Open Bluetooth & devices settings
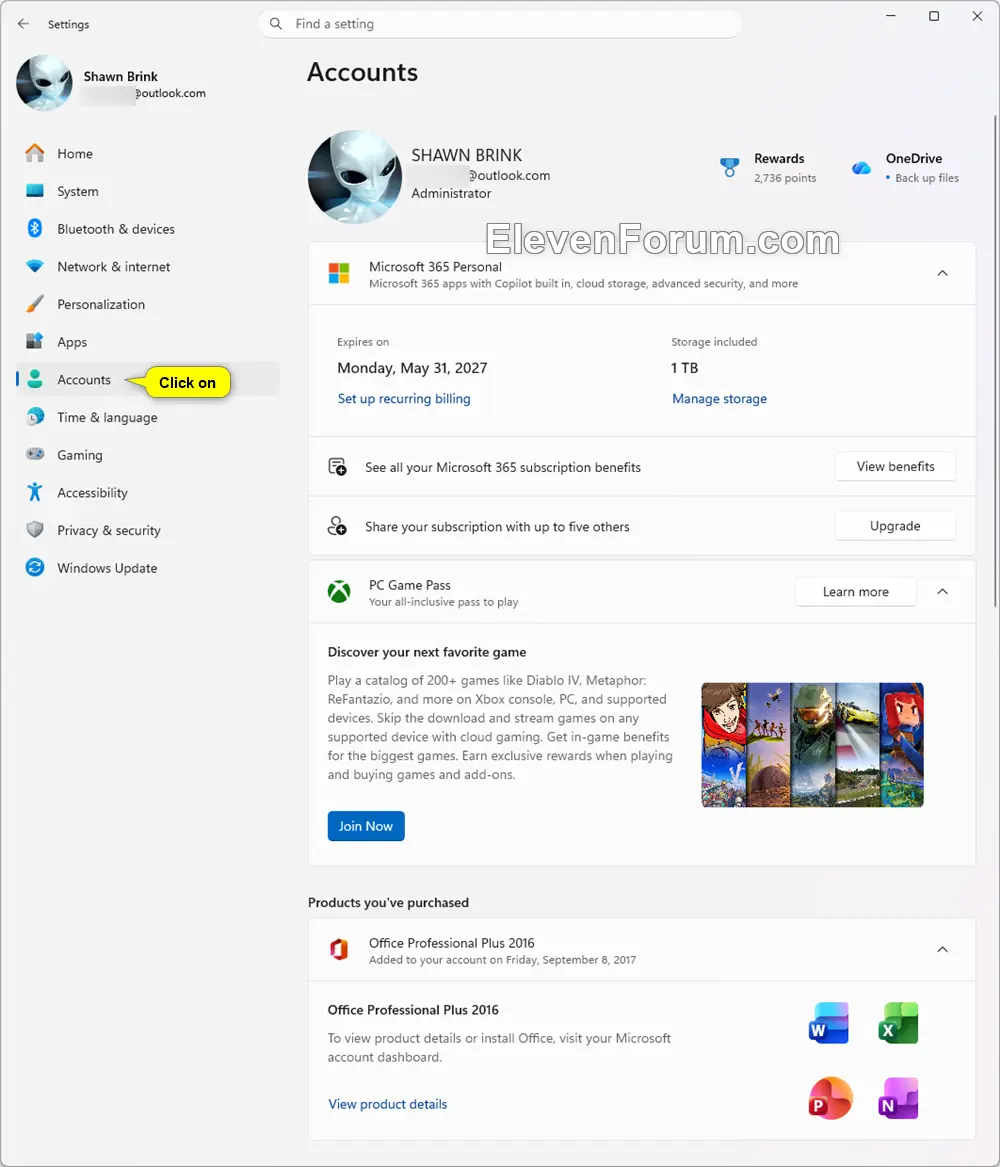 [x=147, y=228]
